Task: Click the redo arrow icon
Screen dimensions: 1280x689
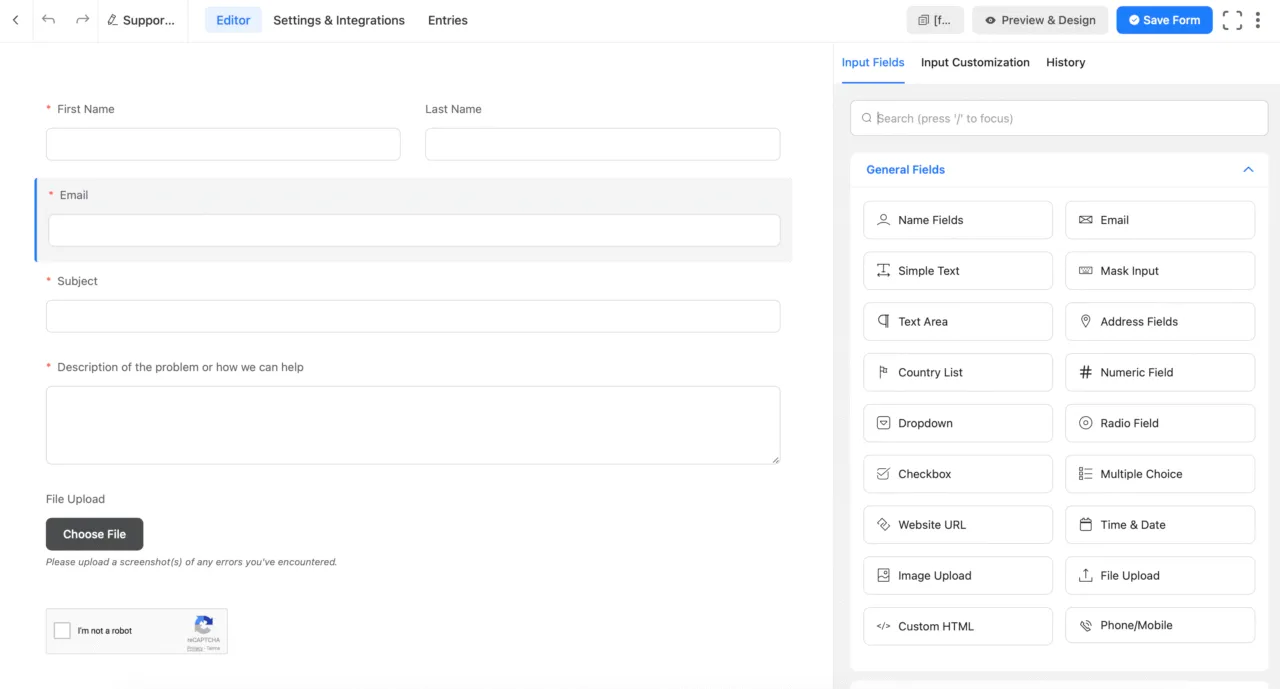Action: point(82,20)
